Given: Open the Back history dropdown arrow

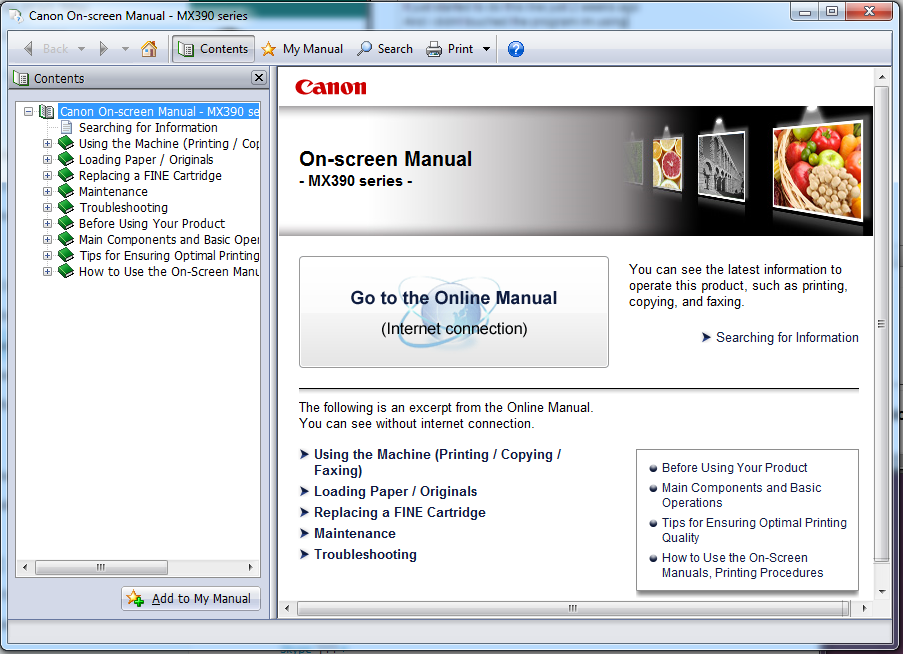Looking at the screenshot, I should point(82,49).
